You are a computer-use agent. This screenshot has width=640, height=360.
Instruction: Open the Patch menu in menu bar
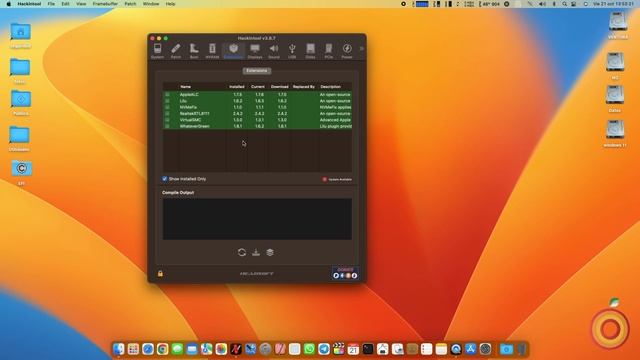point(130,4)
